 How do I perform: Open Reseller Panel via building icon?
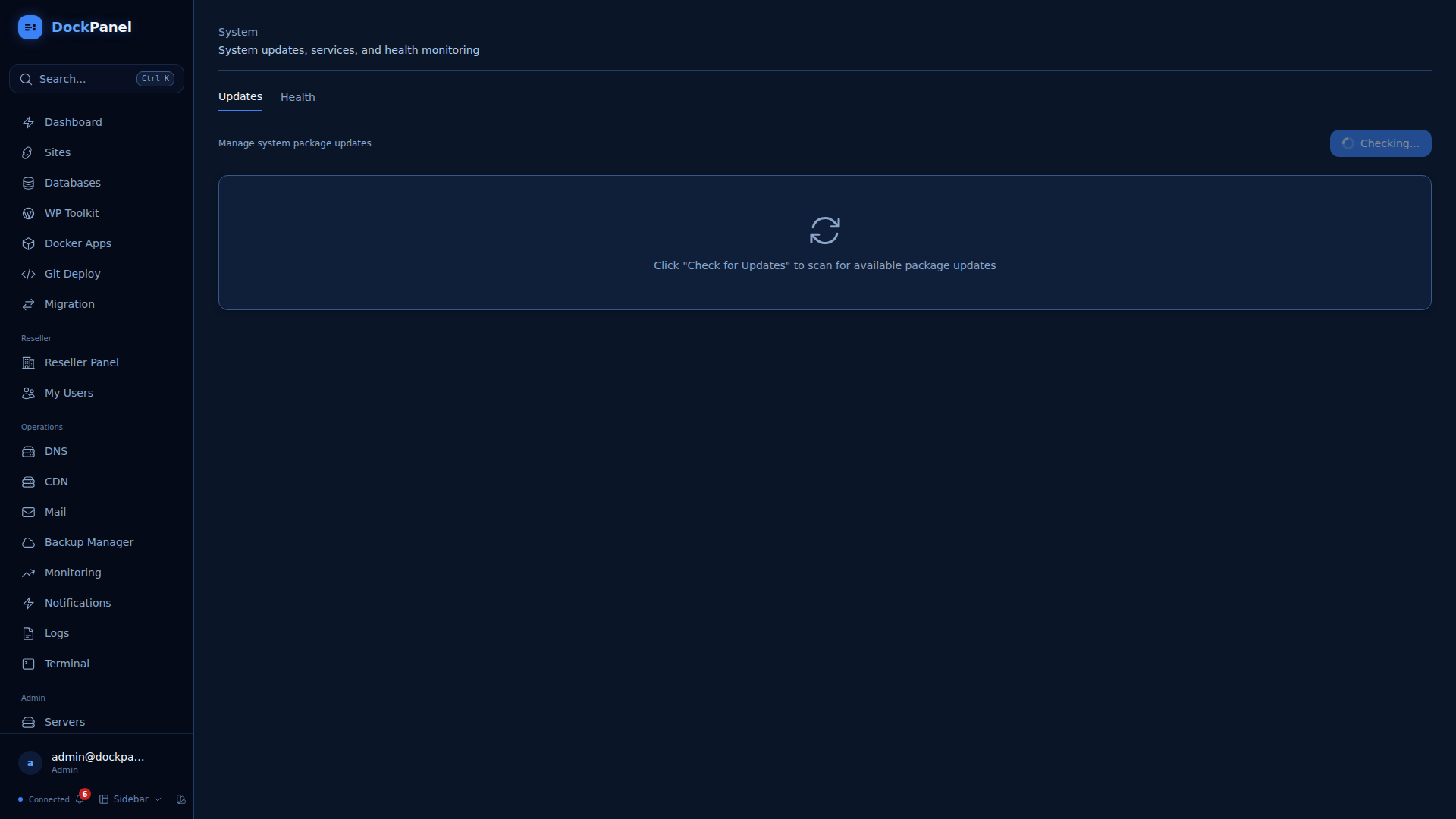tap(29, 362)
